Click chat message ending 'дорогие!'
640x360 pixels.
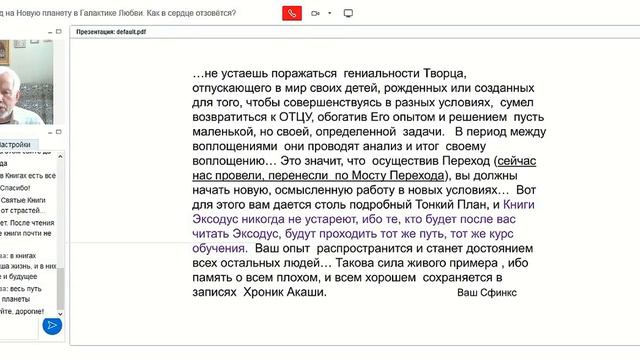(22, 311)
